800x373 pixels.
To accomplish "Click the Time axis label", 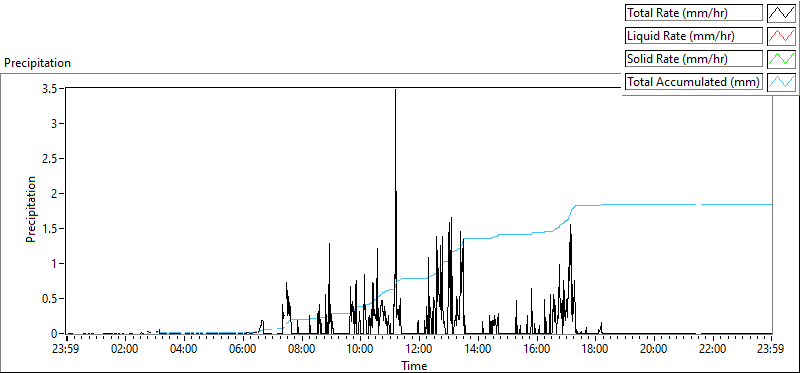I will click(x=414, y=365).
